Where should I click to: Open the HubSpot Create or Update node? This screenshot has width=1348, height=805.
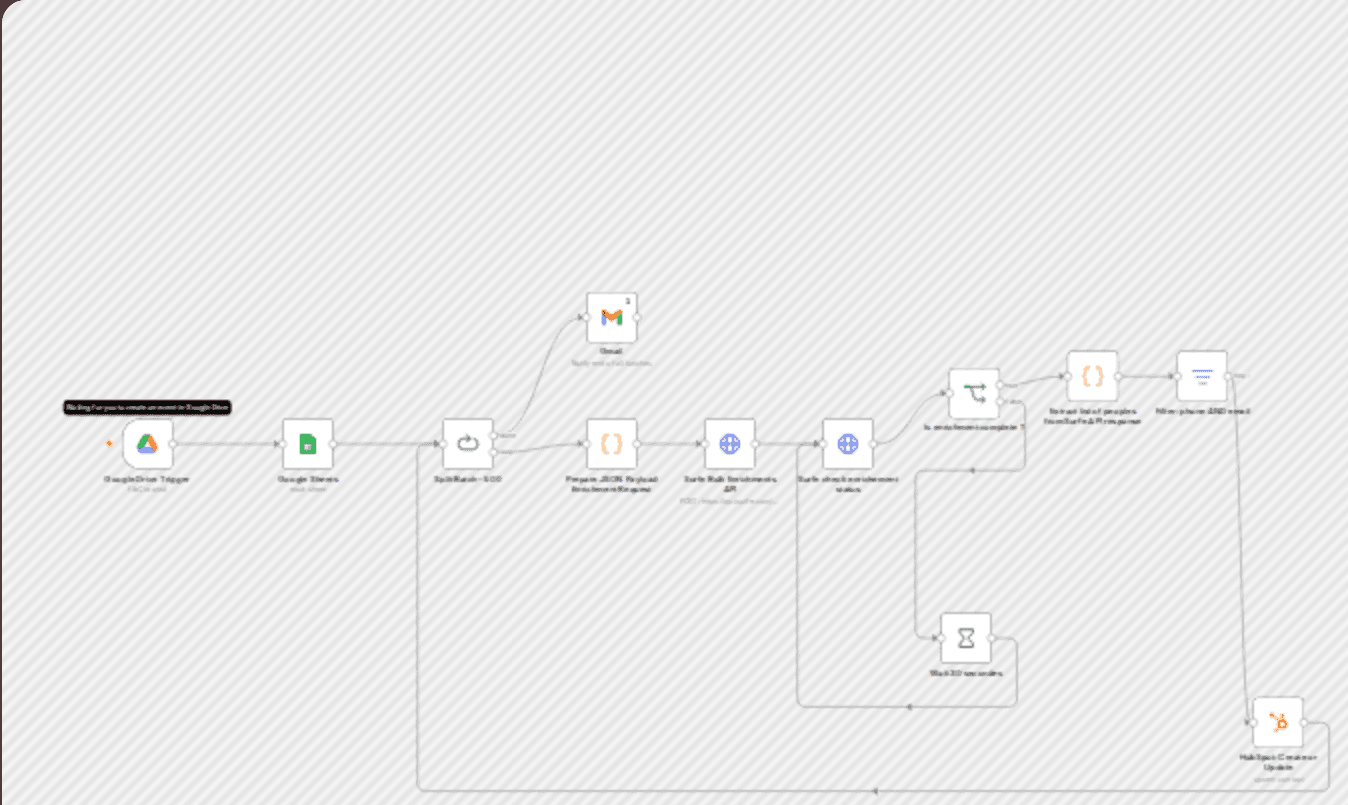1278,722
